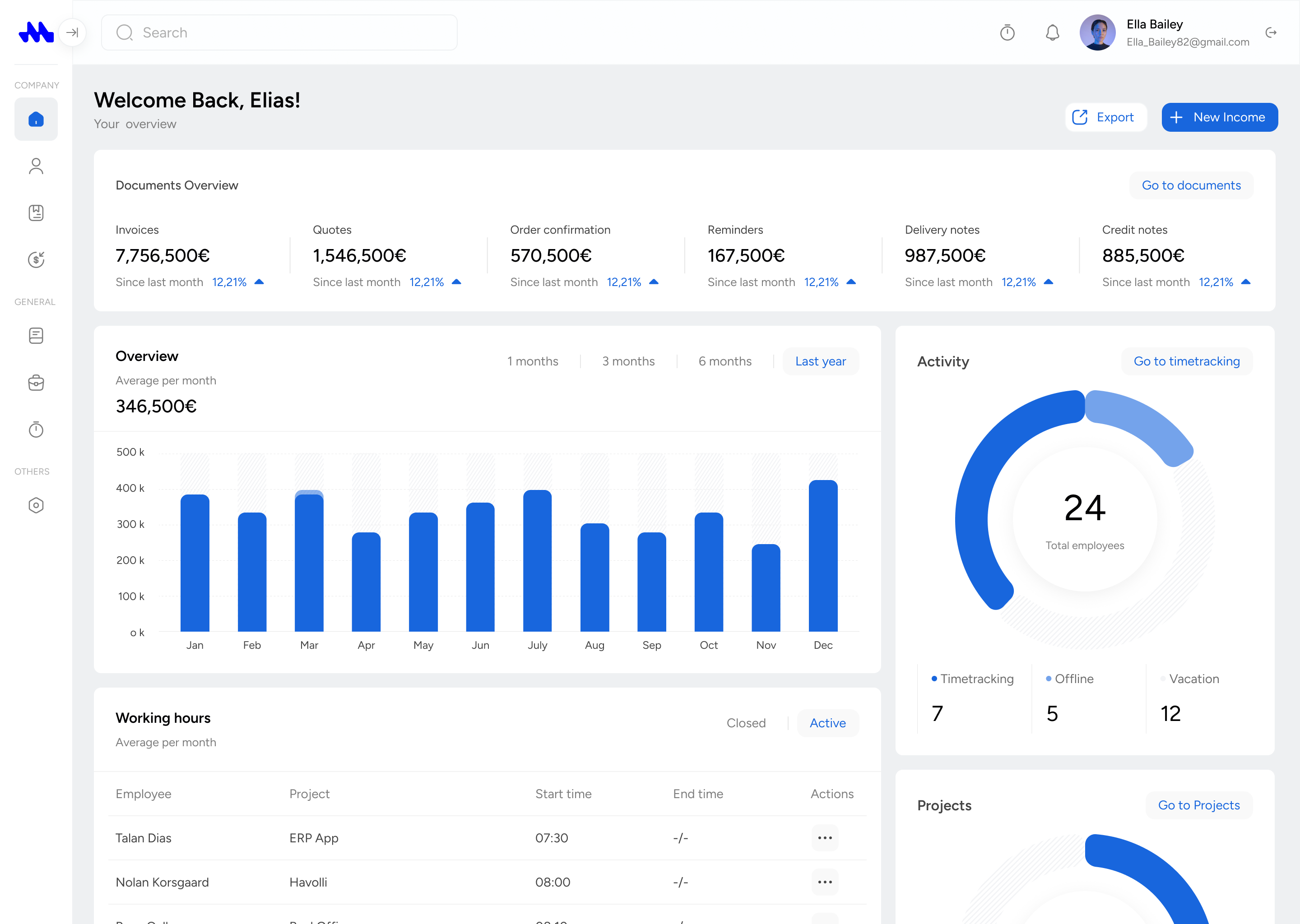Select the briefcase Projects icon in sidebar
Image resolution: width=1300 pixels, height=924 pixels.
(36, 382)
